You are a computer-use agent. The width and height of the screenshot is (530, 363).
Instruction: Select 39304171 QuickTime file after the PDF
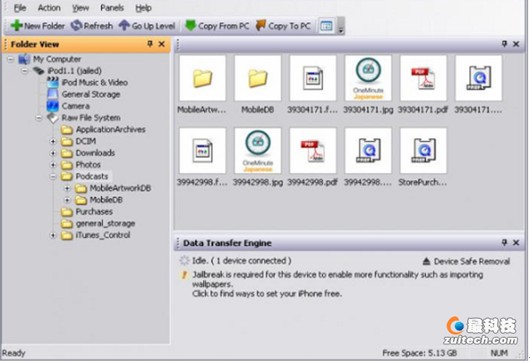478,78
